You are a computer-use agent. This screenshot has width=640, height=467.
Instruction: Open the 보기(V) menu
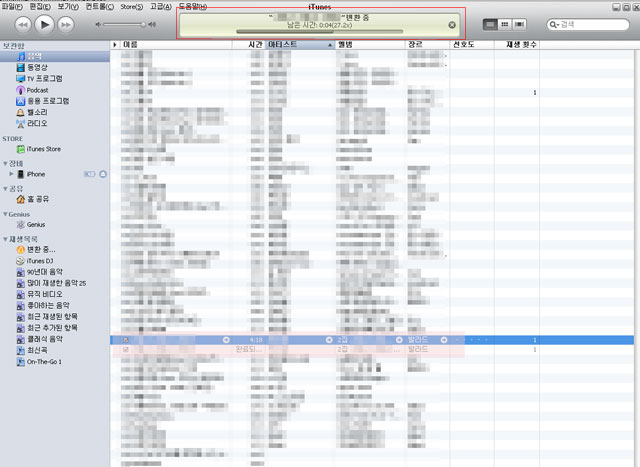[x=68, y=7]
